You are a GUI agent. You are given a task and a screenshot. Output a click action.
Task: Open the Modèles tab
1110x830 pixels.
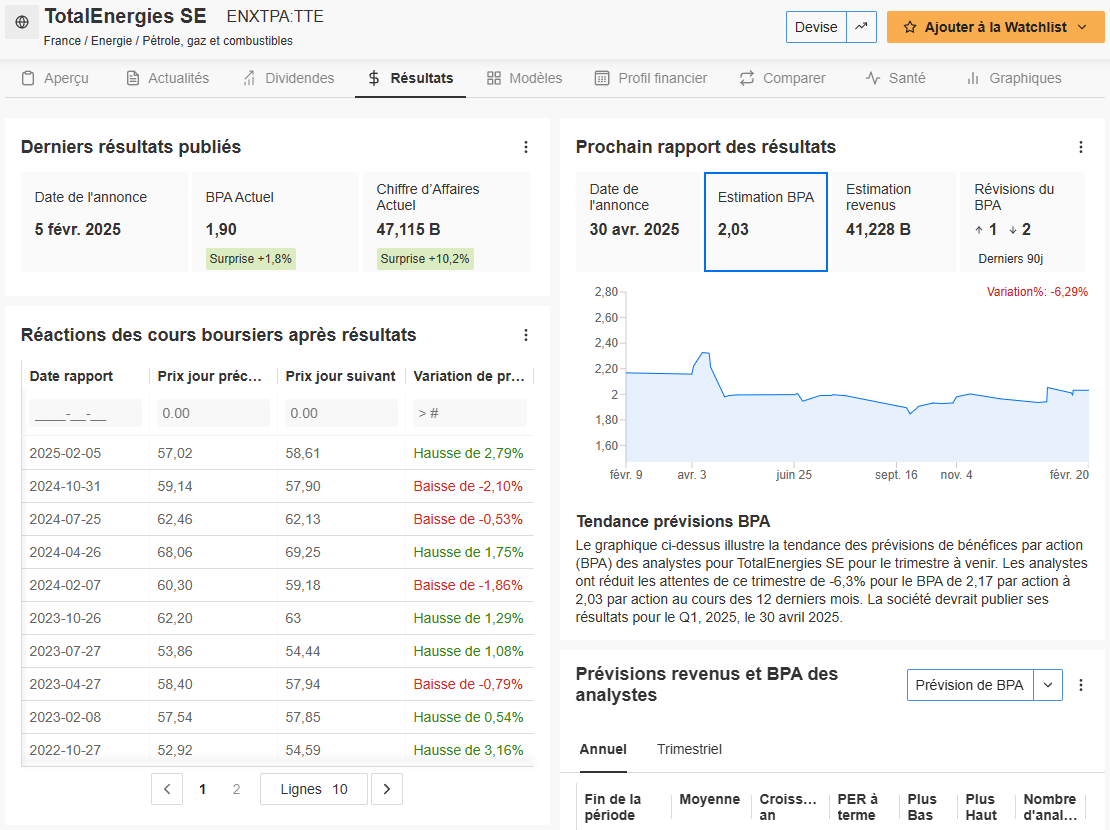[525, 78]
